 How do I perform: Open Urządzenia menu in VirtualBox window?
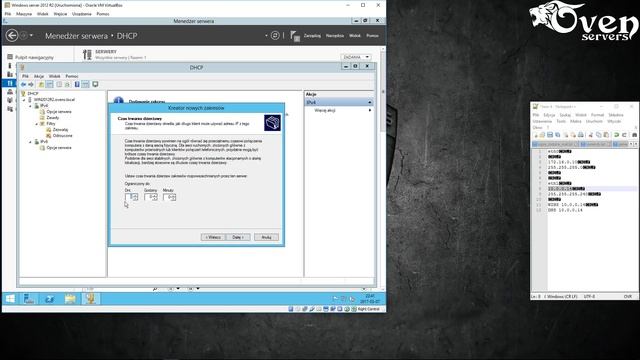click(82, 14)
